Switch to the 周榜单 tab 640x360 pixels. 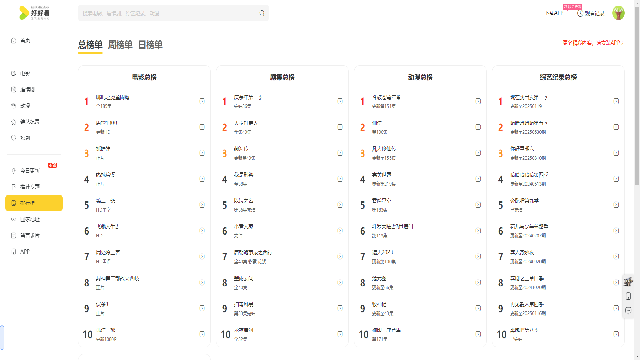pyautogui.click(x=120, y=44)
